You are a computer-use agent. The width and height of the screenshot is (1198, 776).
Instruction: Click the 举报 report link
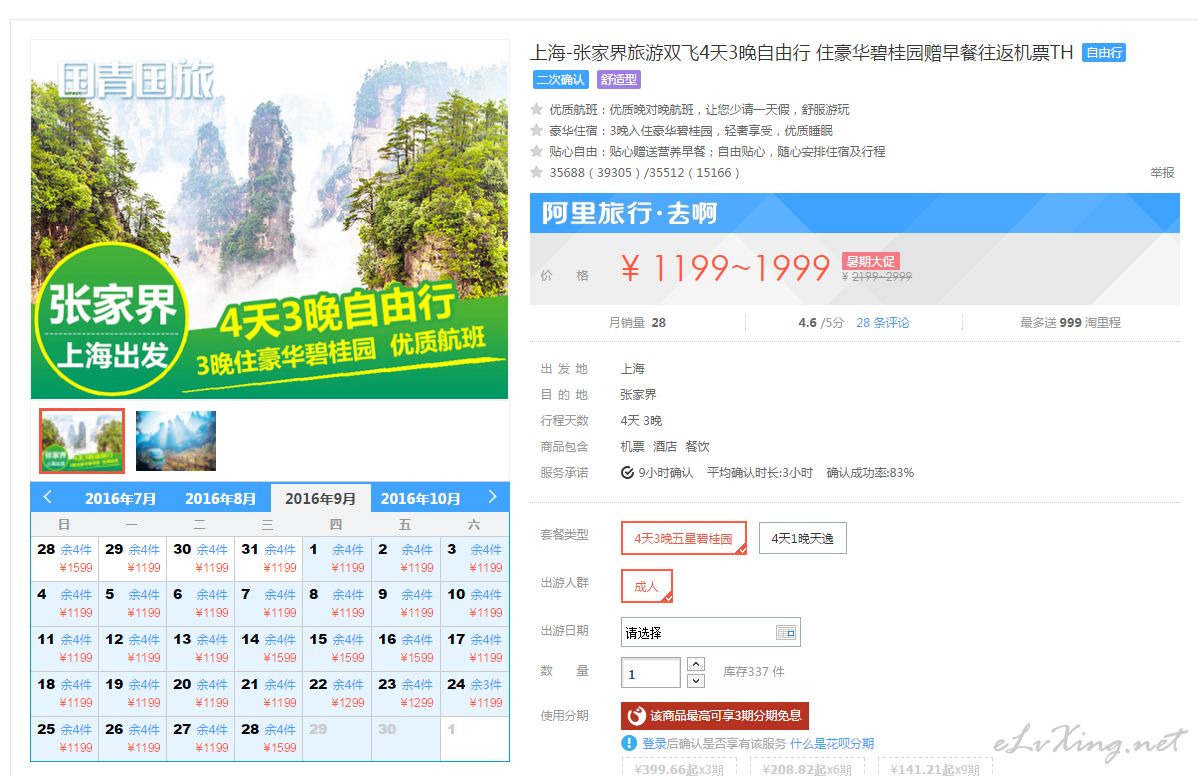(1162, 173)
